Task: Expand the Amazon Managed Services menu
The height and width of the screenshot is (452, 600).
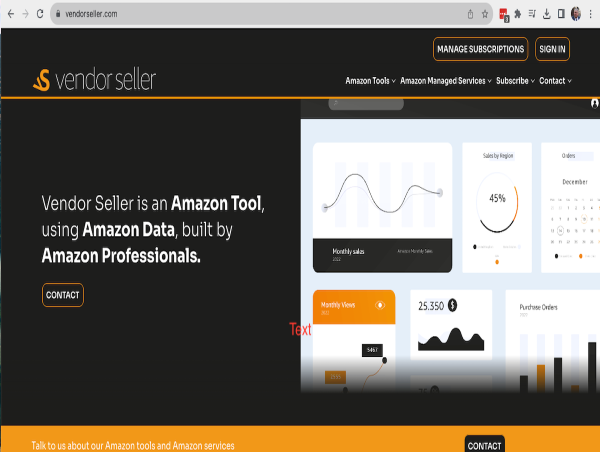Action: (446, 81)
